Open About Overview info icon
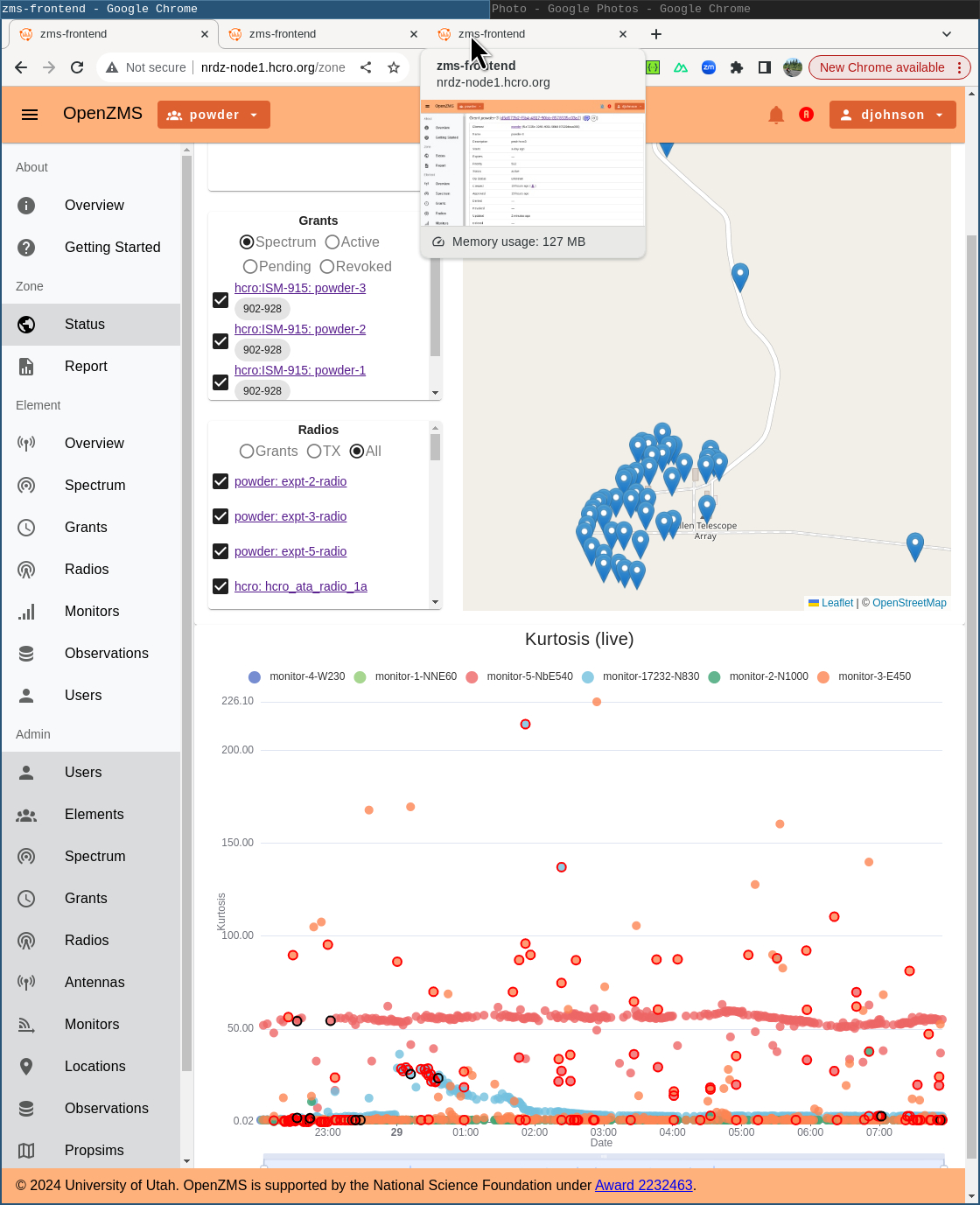The width and height of the screenshot is (980, 1205). click(26, 206)
